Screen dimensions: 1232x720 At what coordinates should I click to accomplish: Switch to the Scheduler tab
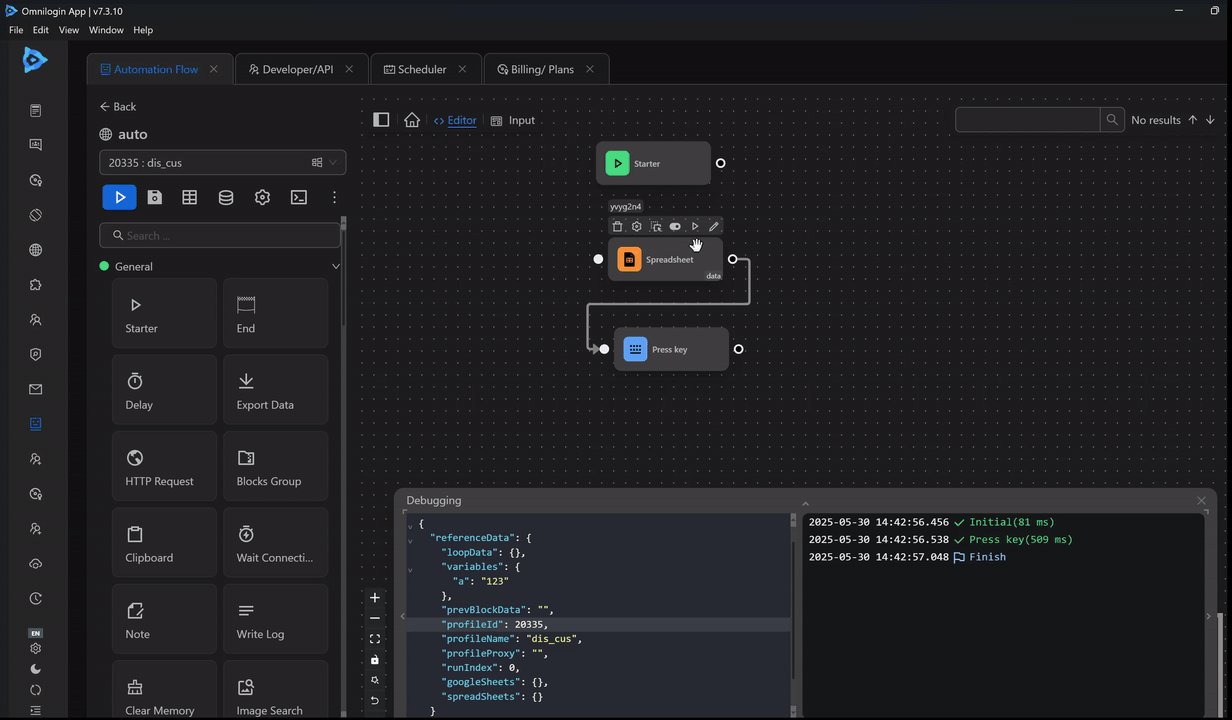[422, 69]
